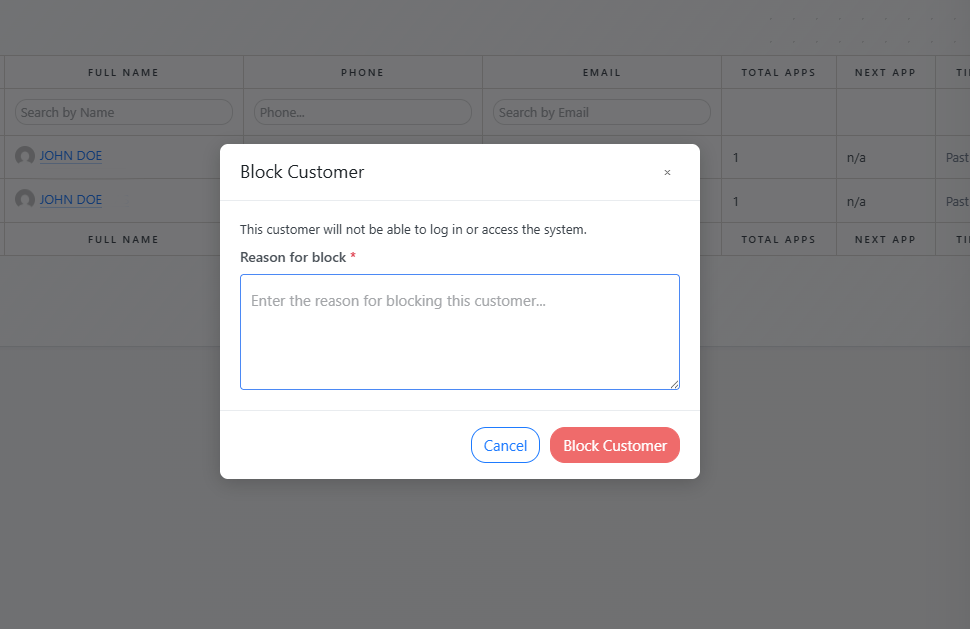This screenshot has height=629, width=970.
Task: Click the Phone filter input
Action: 362,112
